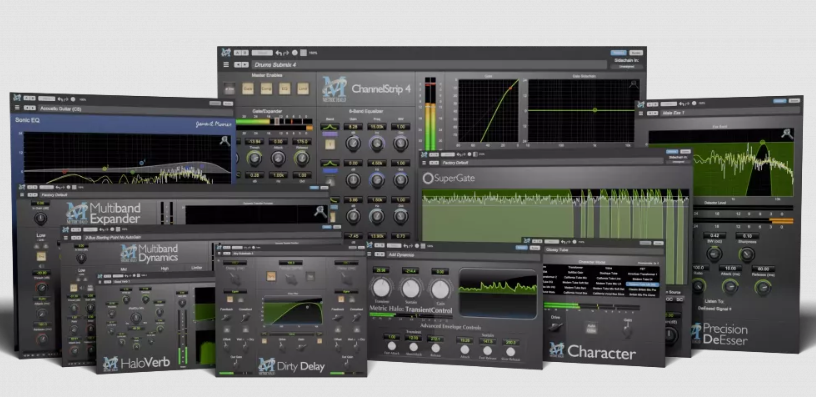Click the round icon in ChannelStrip toolbar
Image resolution: width=816 pixels, height=397 pixels.
click(295, 53)
